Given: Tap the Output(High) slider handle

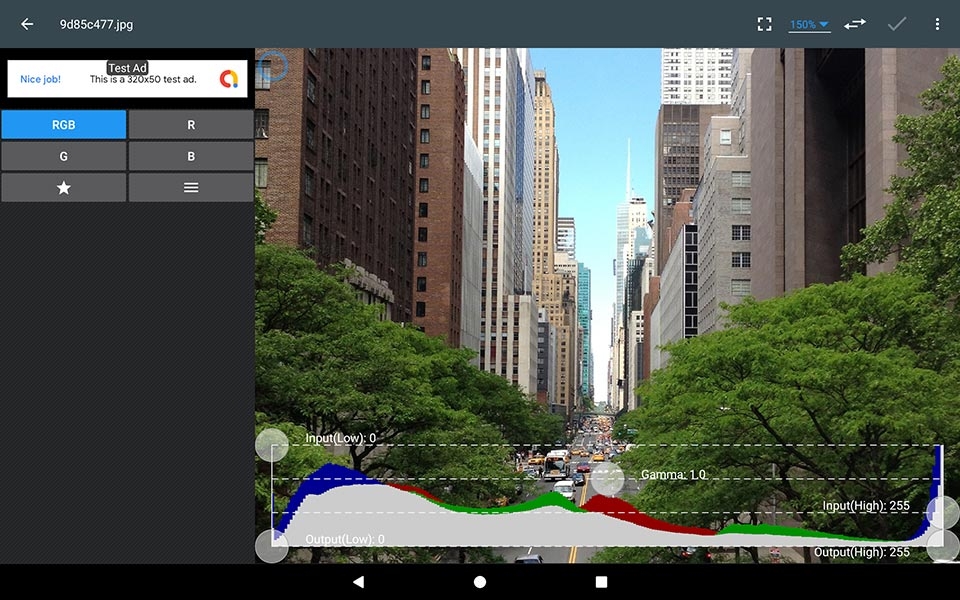Looking at the screenshot, I should pos(940,545).
